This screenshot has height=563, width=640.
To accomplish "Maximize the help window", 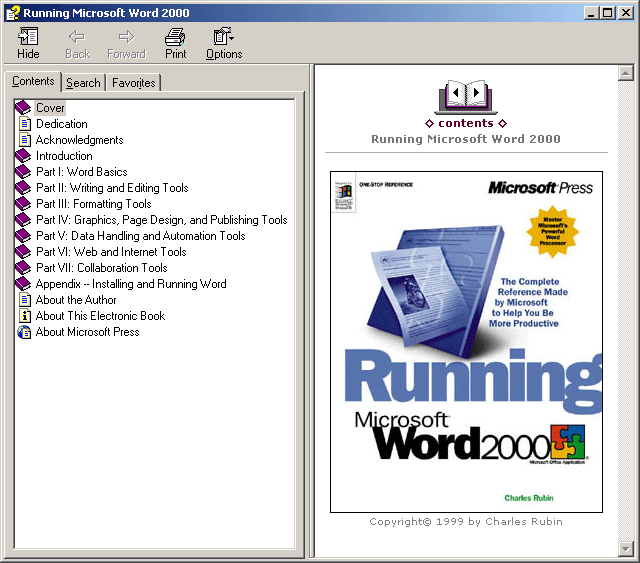I will tap(607, 13).
